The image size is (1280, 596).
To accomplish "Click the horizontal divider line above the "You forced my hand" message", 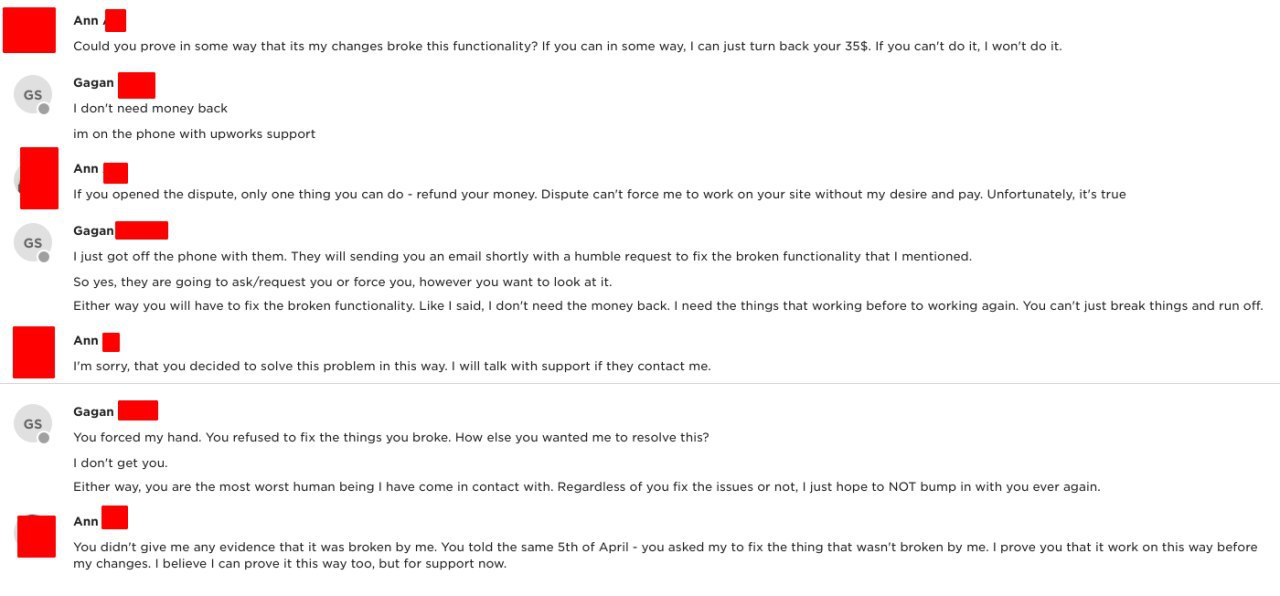I will 640,383.
